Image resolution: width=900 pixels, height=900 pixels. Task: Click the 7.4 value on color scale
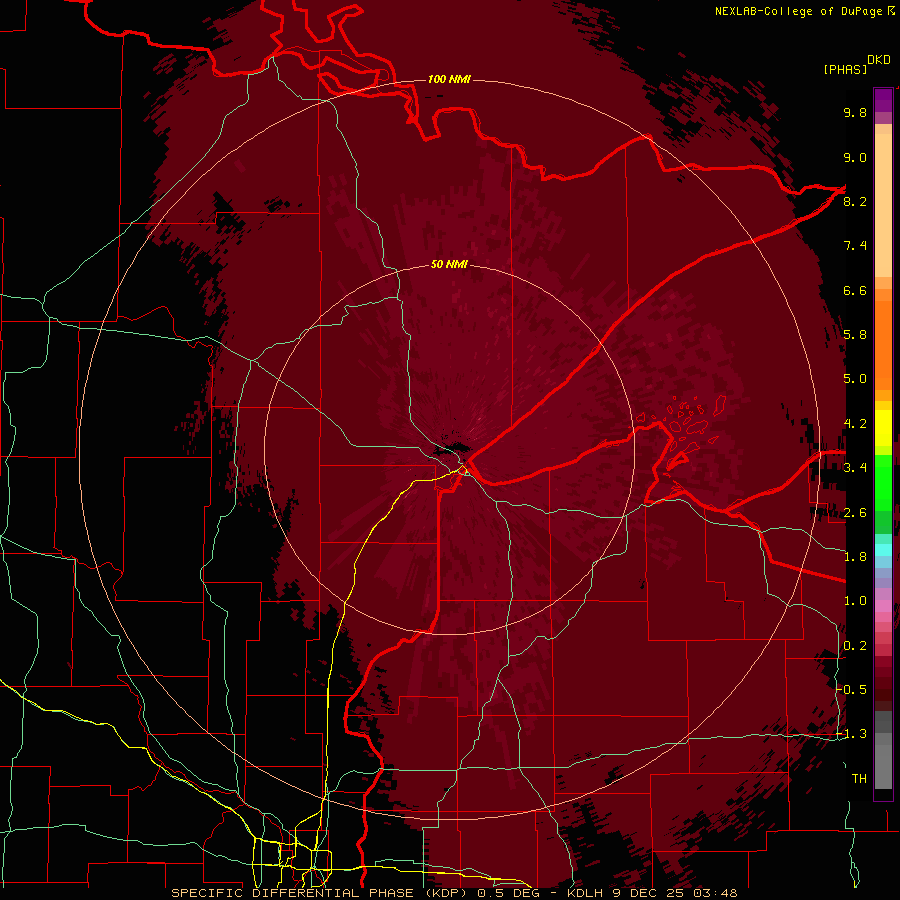[855, 246]
